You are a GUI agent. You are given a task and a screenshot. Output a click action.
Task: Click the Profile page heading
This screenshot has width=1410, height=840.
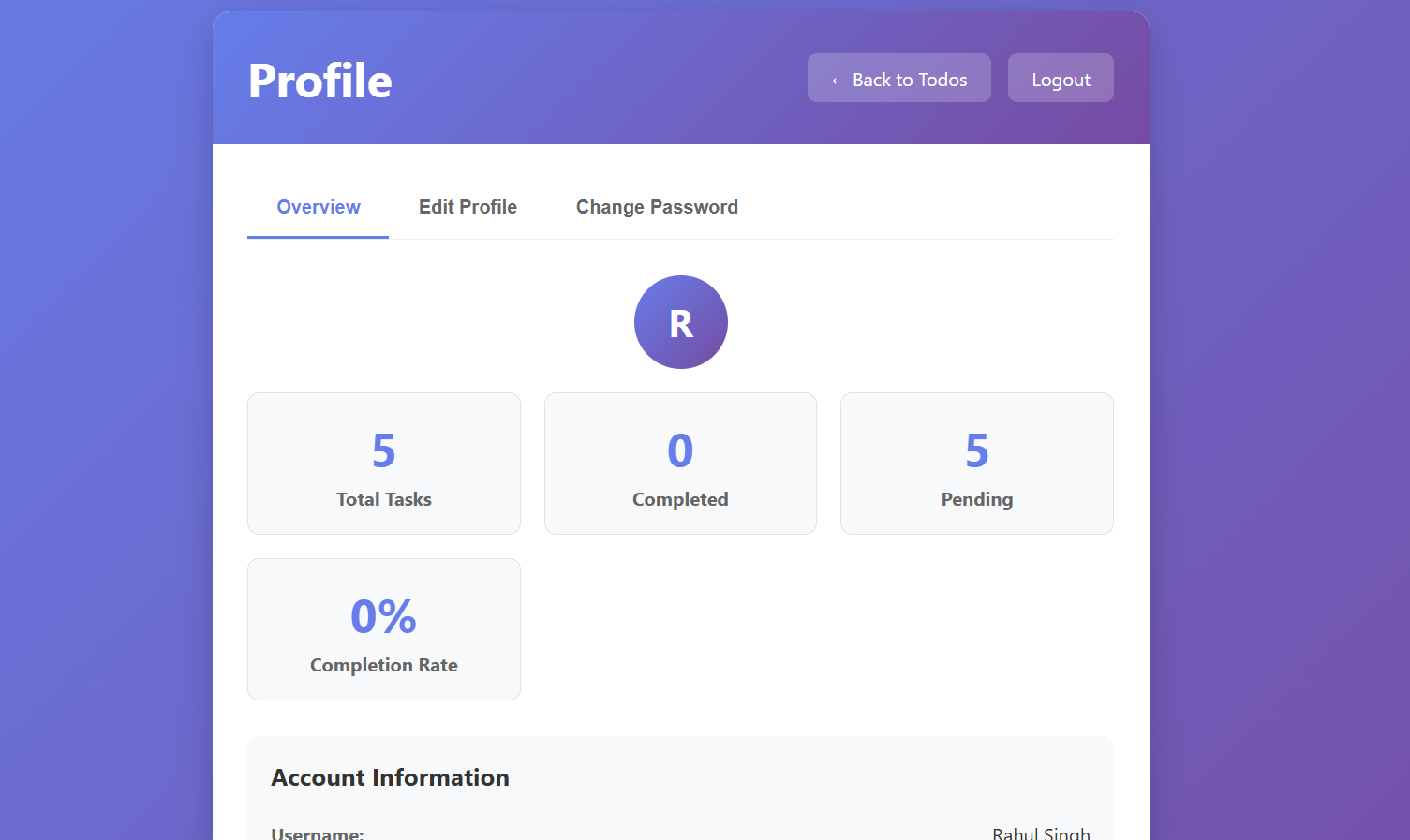pos(320,81)
